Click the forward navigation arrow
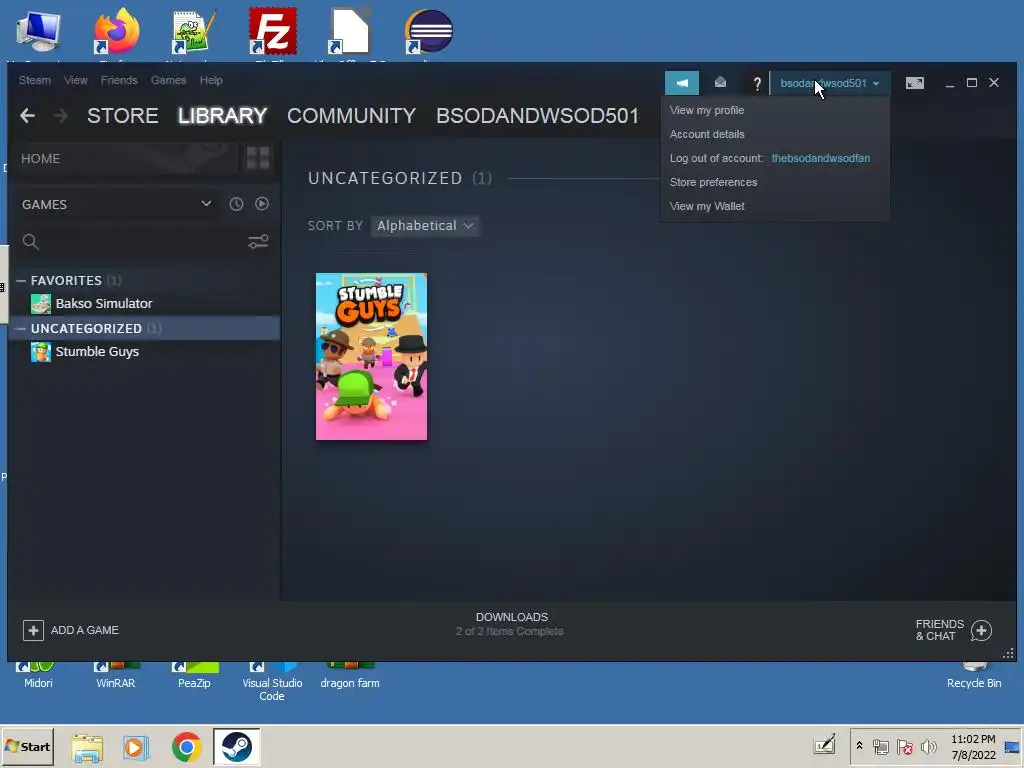Viewport: 1024px width, 768px height. (x=61, y=116)
